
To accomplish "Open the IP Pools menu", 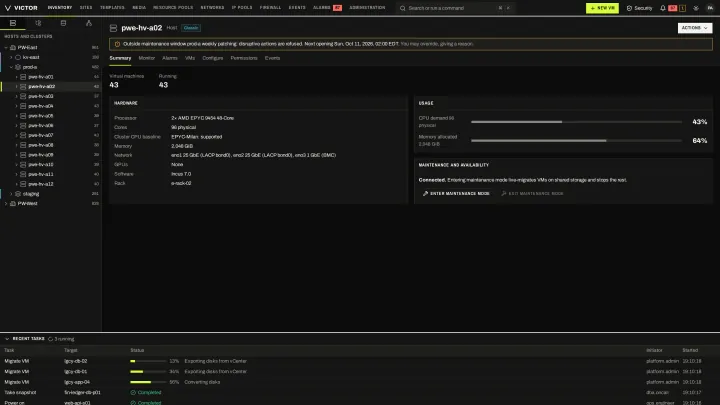I will point(242,8).
